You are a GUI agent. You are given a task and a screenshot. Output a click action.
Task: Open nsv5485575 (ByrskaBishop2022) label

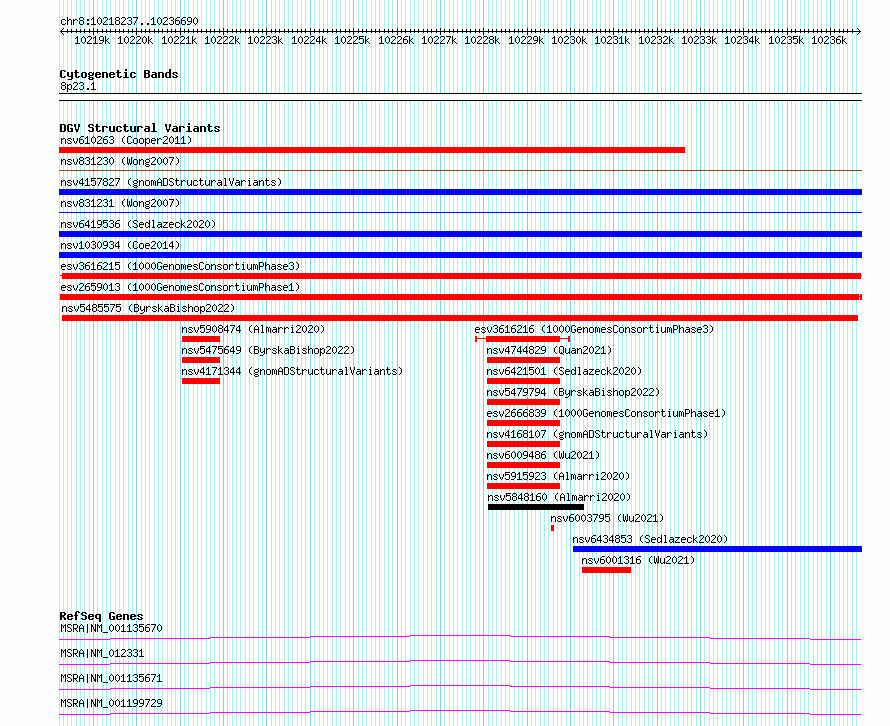tap(148, 308)
